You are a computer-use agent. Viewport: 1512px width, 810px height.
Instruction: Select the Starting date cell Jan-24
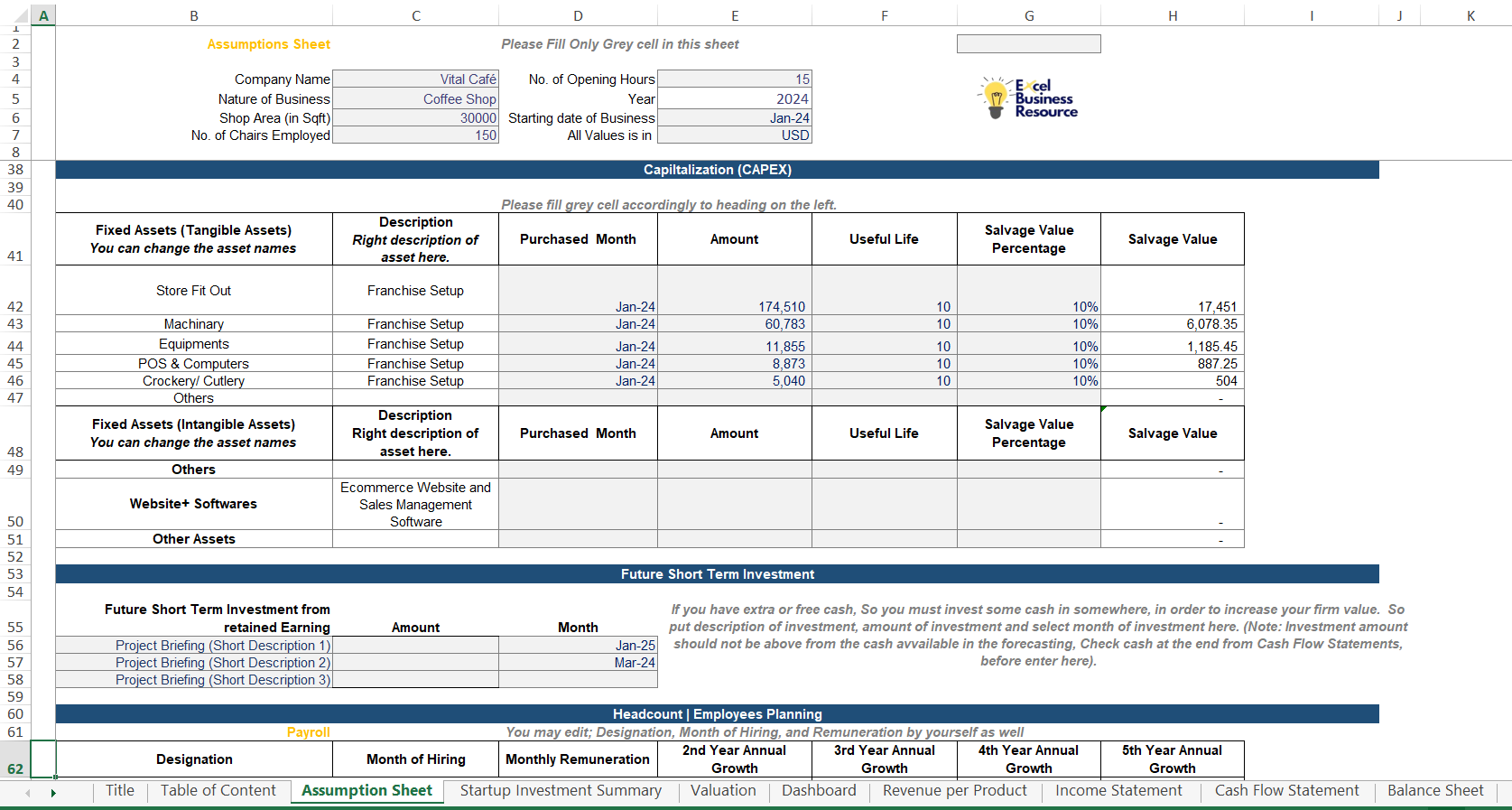coord(735,117)
